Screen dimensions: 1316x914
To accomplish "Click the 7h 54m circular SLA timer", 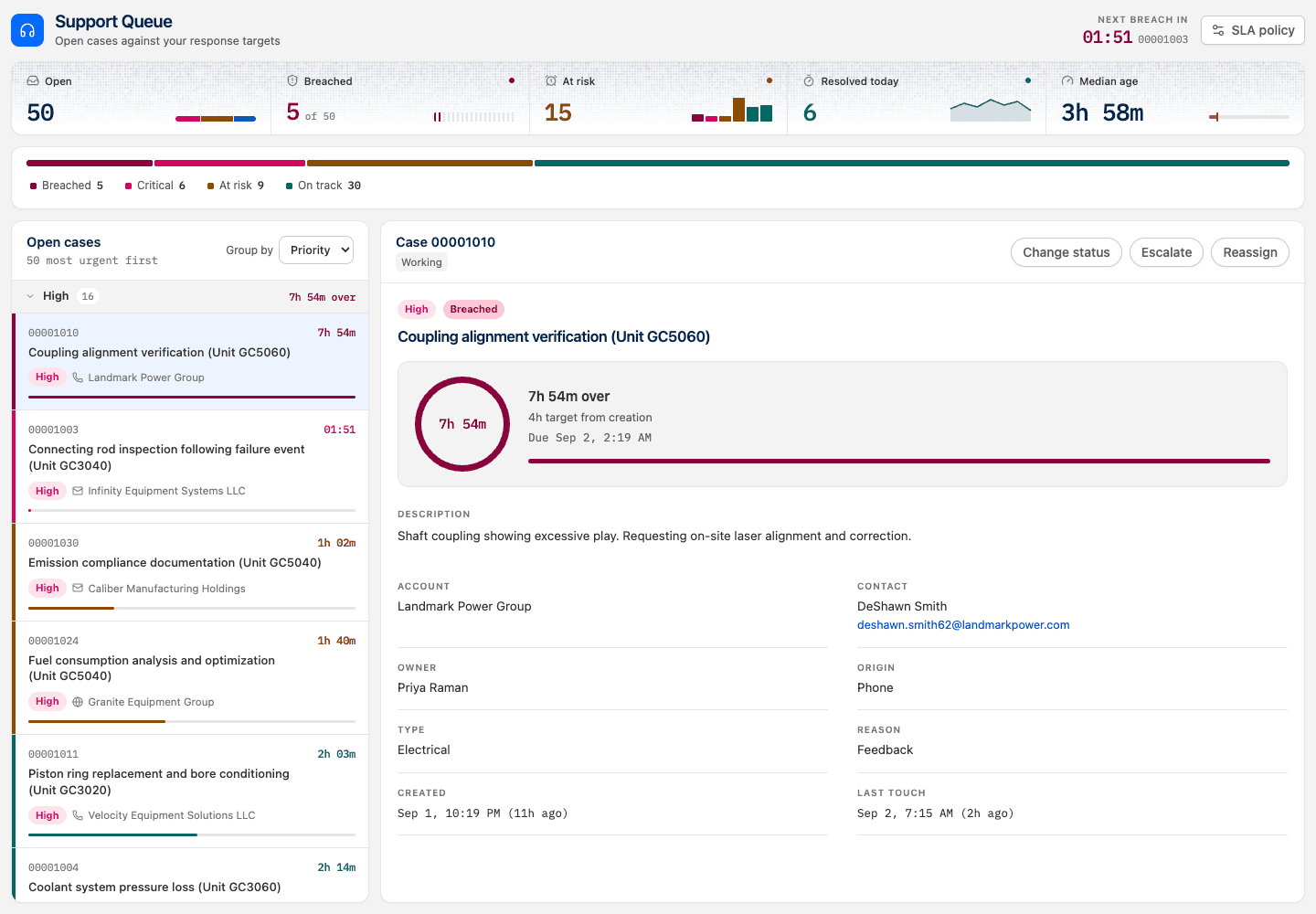I will 462,424.
